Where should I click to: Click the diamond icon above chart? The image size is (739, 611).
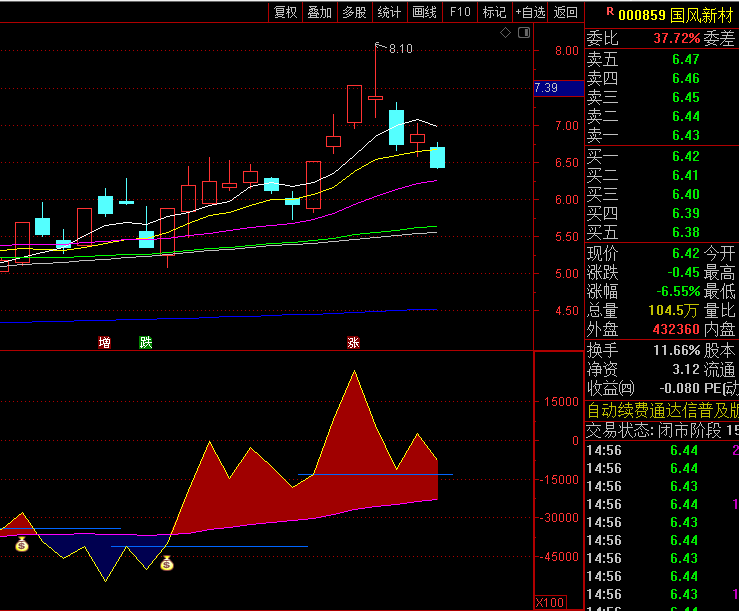(x=505, y=33)
